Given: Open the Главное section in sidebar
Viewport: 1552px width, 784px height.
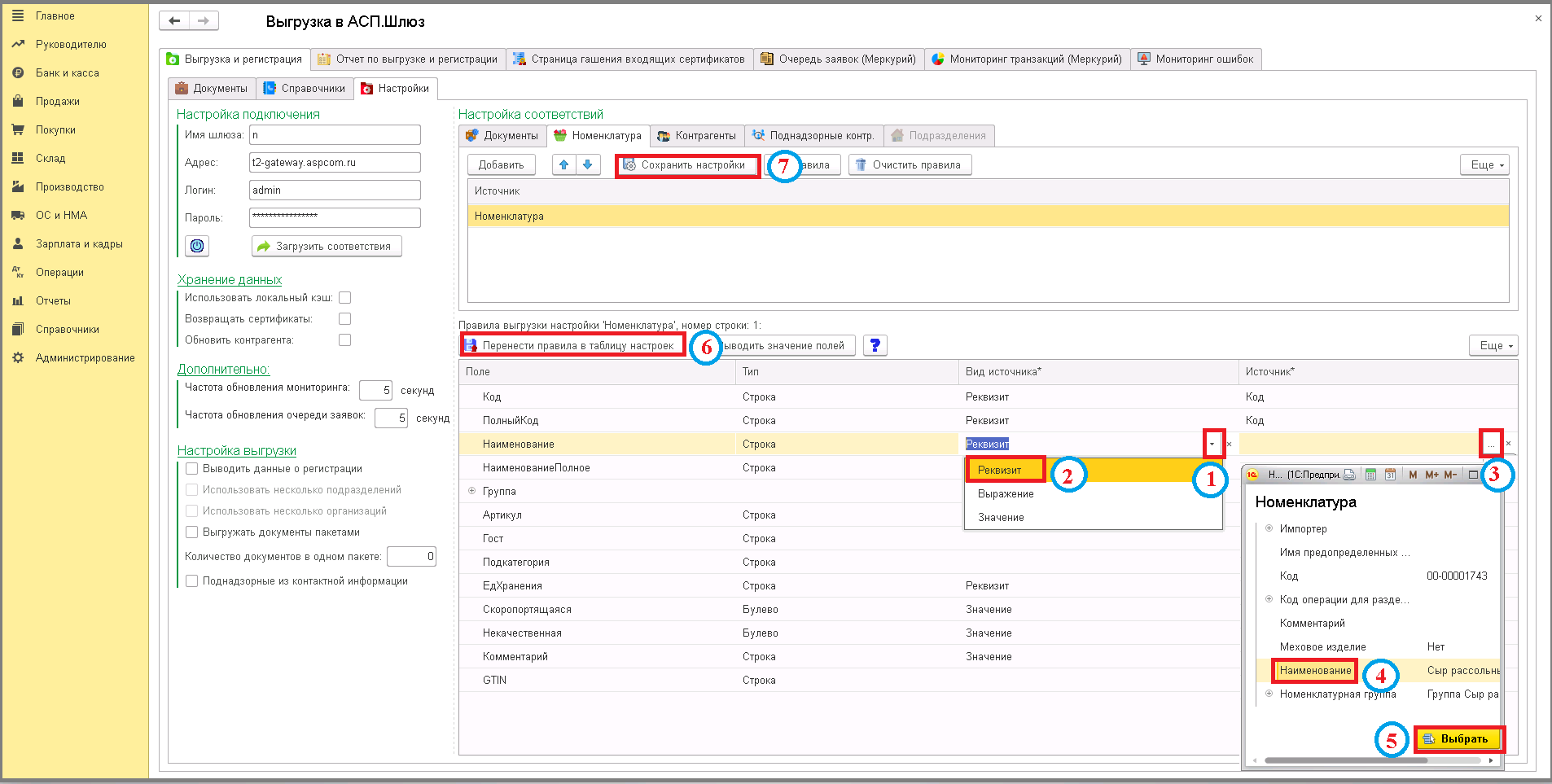Looking at the screenshot, I should [55, 15].
